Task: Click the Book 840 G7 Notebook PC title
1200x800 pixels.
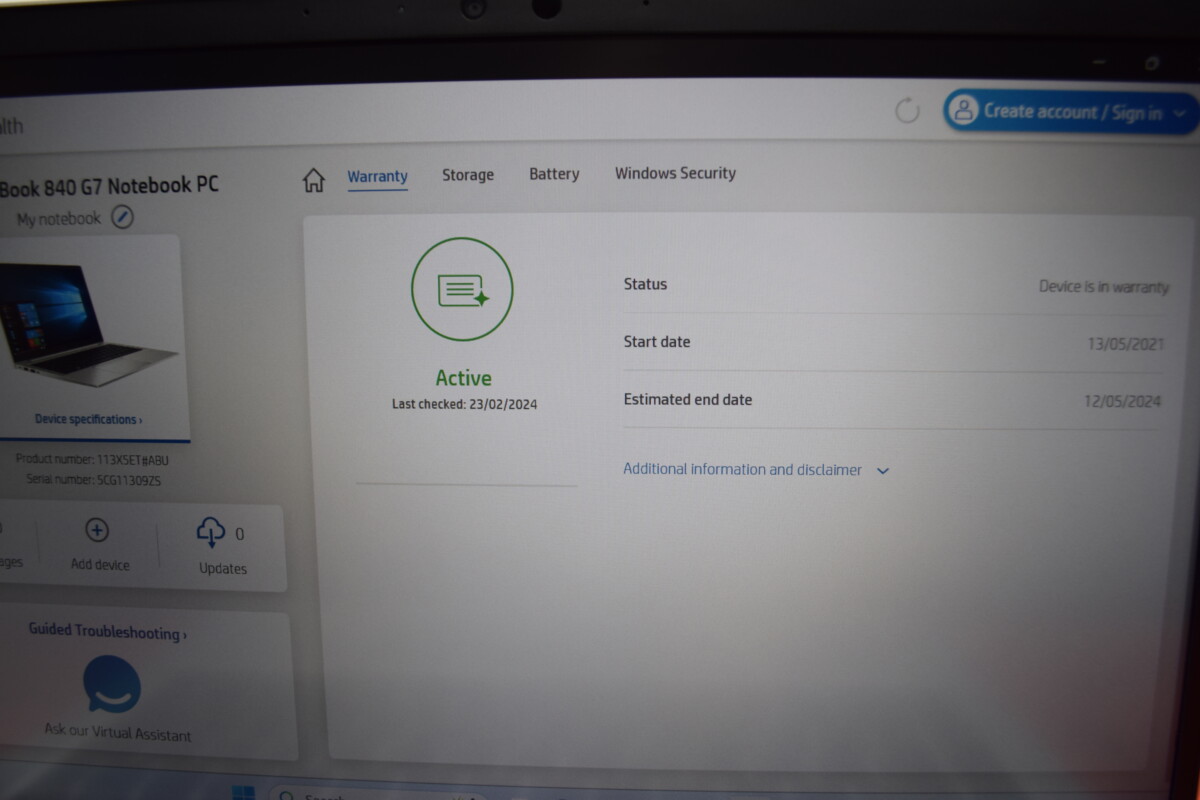Action: point(109,186)
